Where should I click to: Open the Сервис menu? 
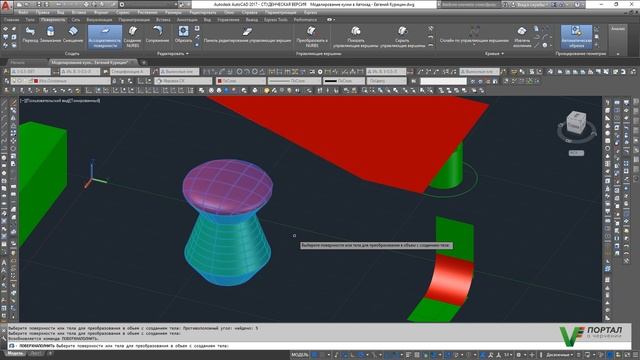122,12
